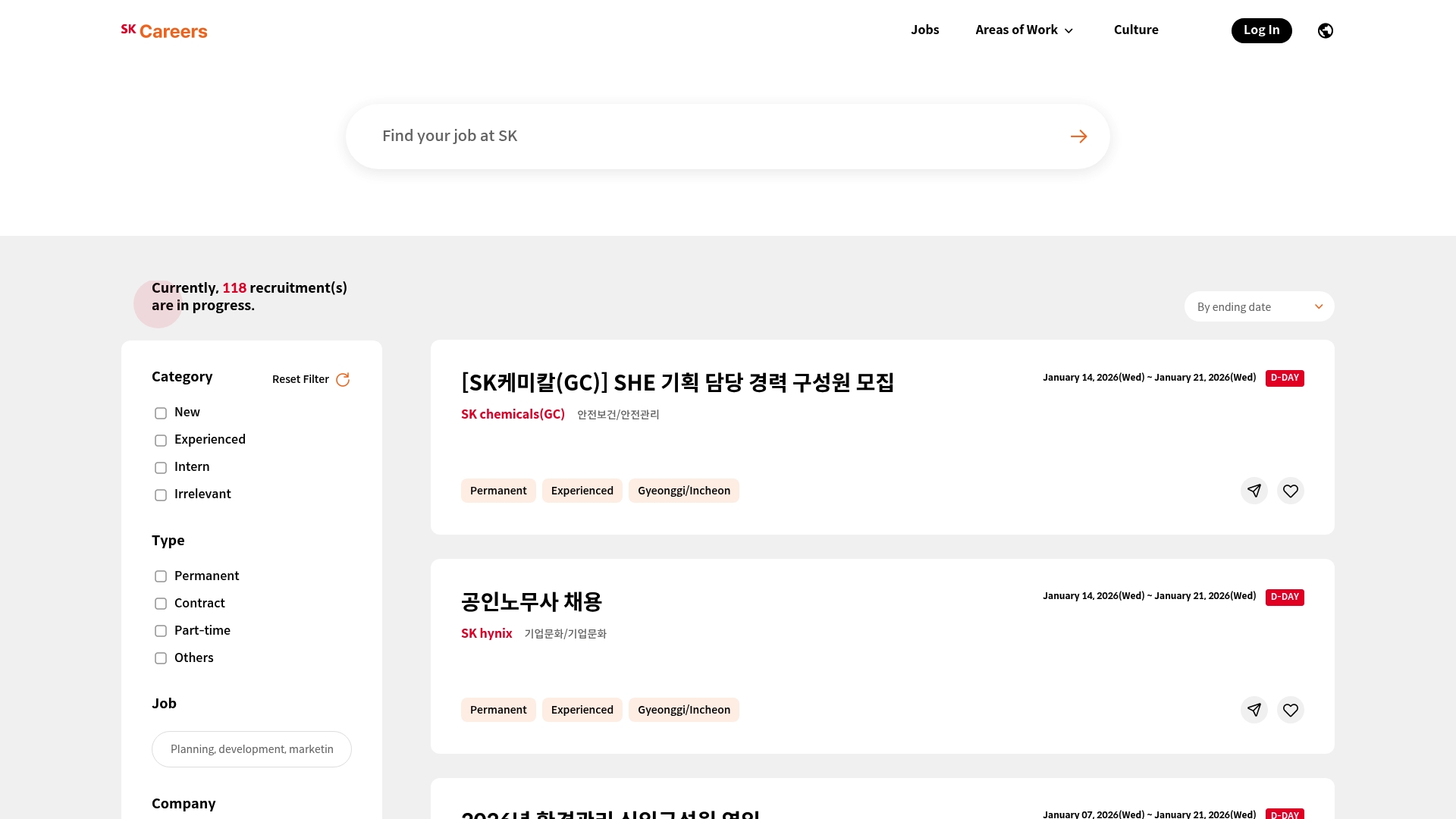Viewport: 1456px width, 819px height.
Task: Click the search submit arrow icon
Action: pyautogui.click(x=1078, y=136)
